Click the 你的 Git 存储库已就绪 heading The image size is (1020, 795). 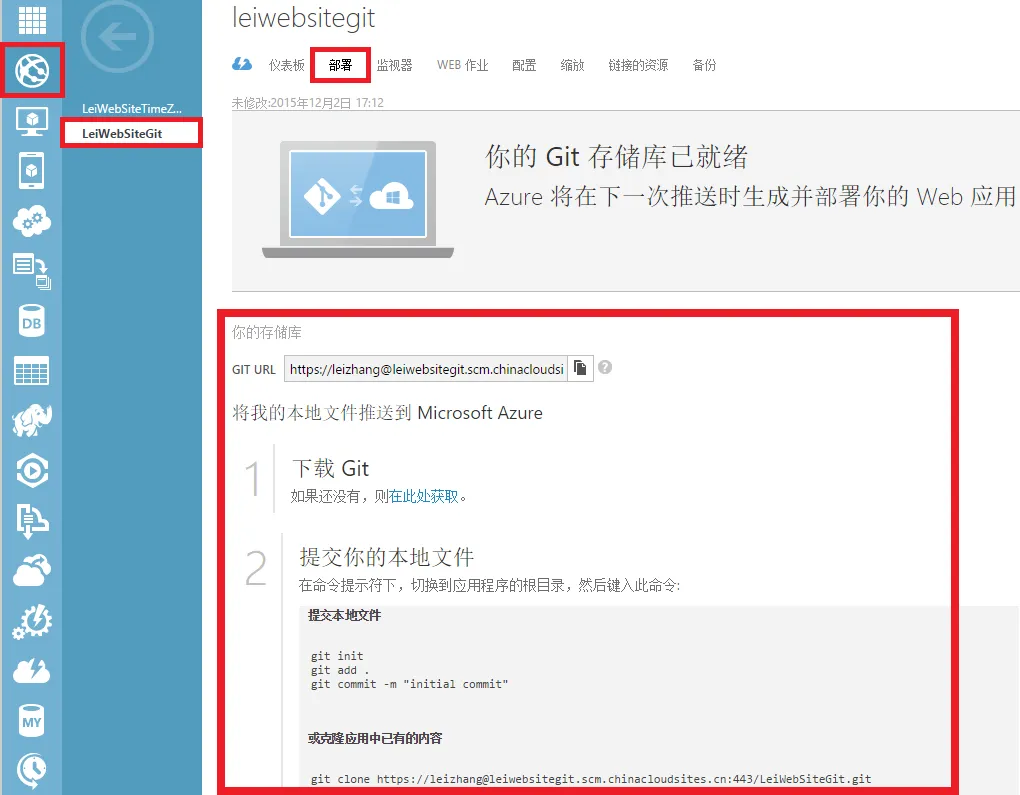click(x=617, y=157)
